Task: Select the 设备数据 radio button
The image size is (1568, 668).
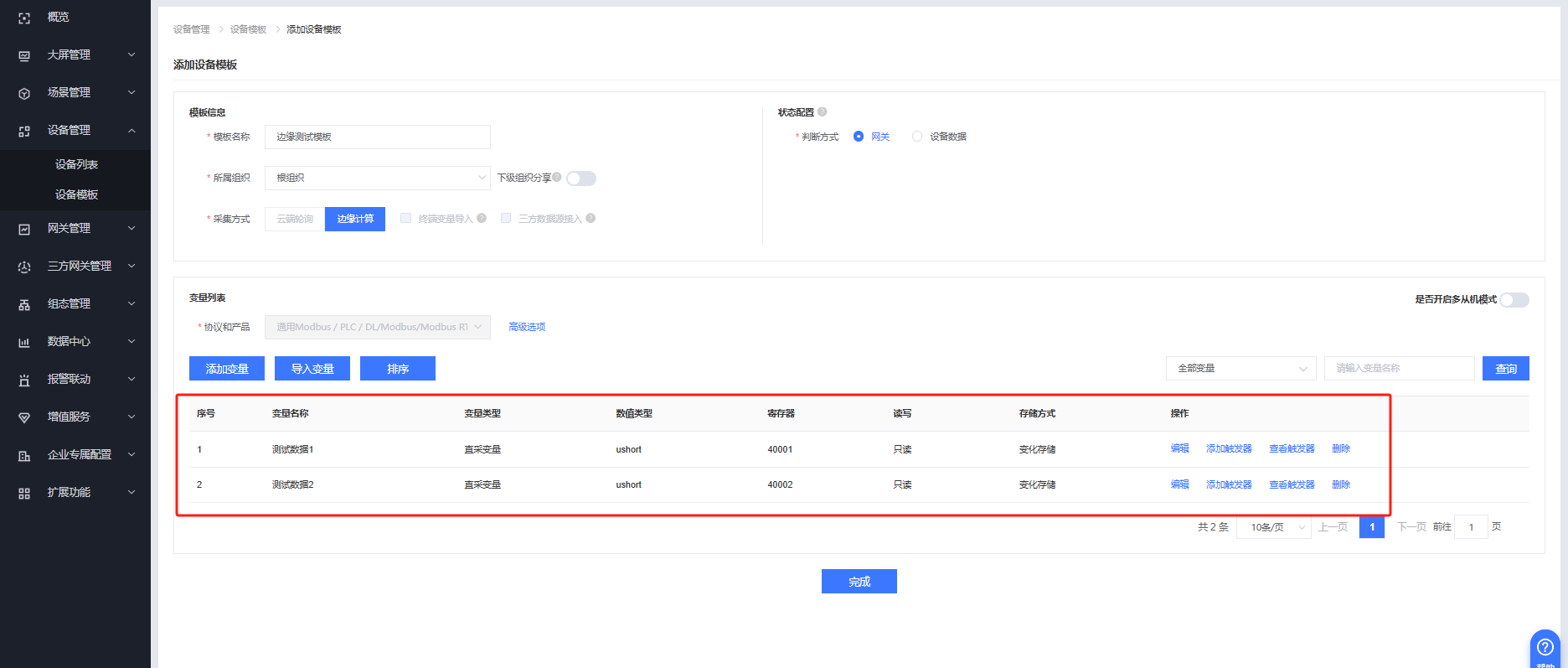Action: [917, 137]
